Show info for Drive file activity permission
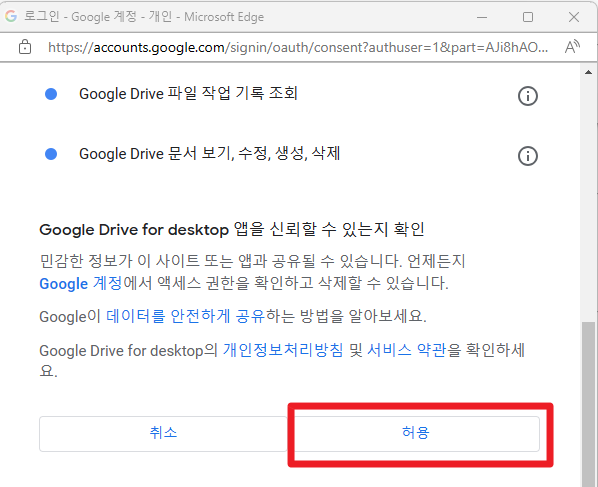This screenshot has height=487, width=598. pos(528,96)
